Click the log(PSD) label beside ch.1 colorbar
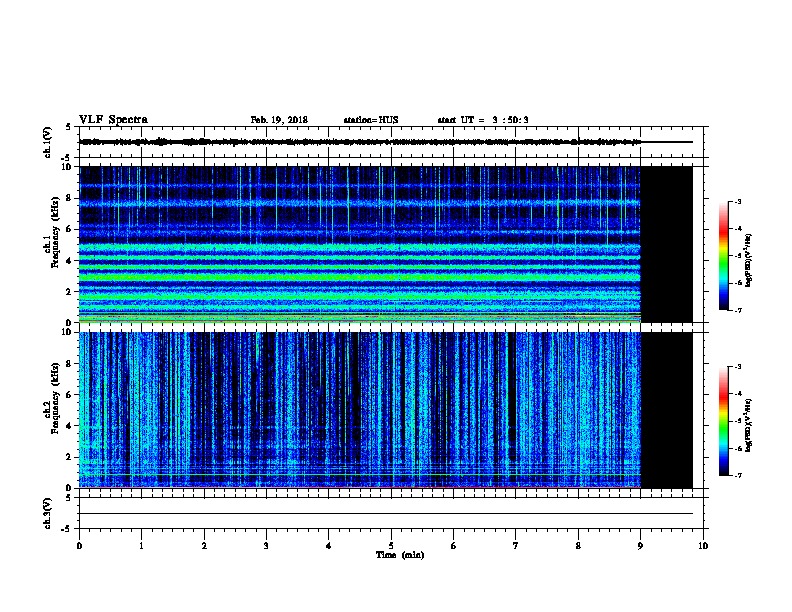Screen dimensions: 792x612 [x=749, y=260]
